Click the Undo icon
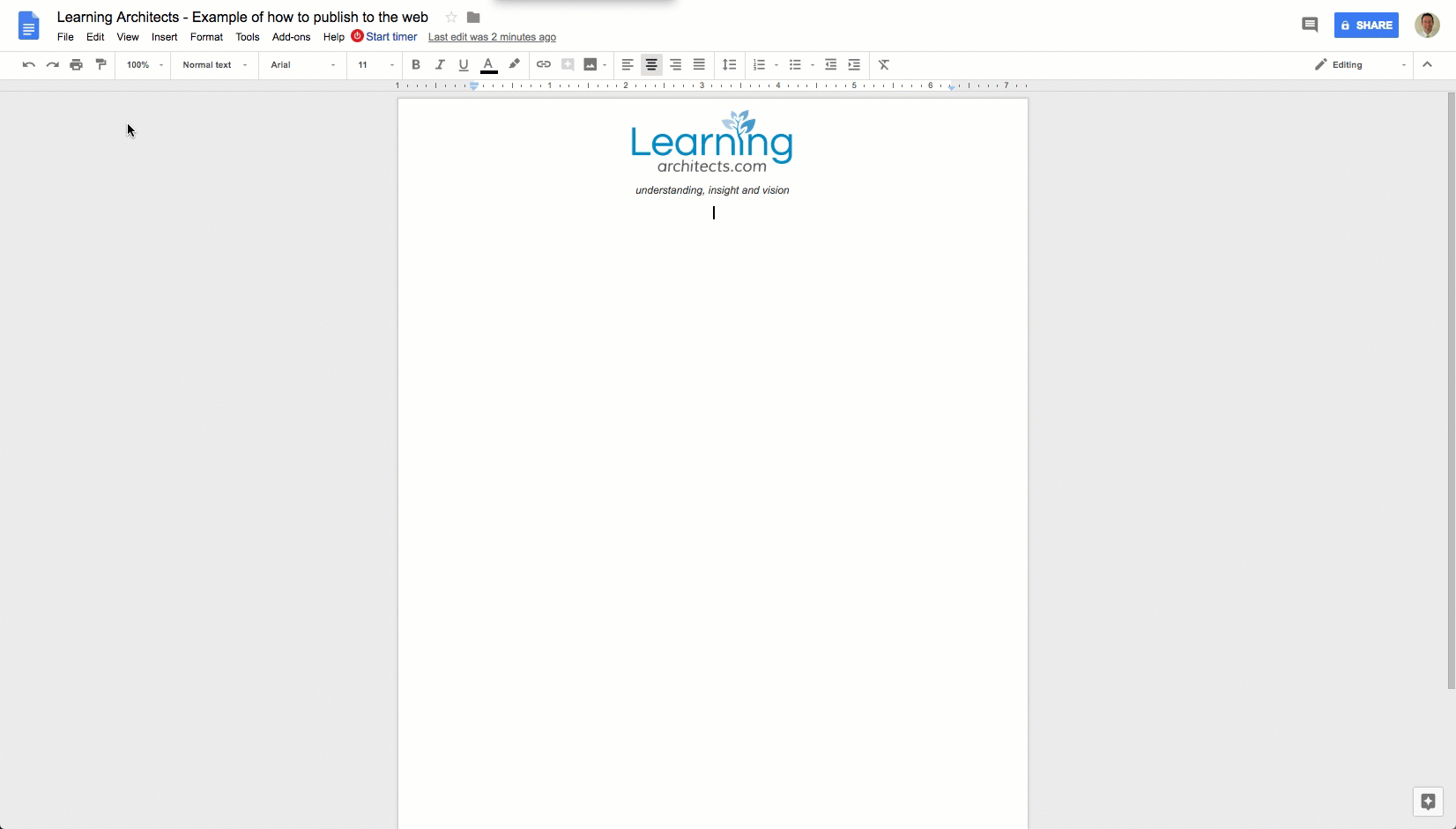Screen dimensions: 1456x829 (28, 64)
